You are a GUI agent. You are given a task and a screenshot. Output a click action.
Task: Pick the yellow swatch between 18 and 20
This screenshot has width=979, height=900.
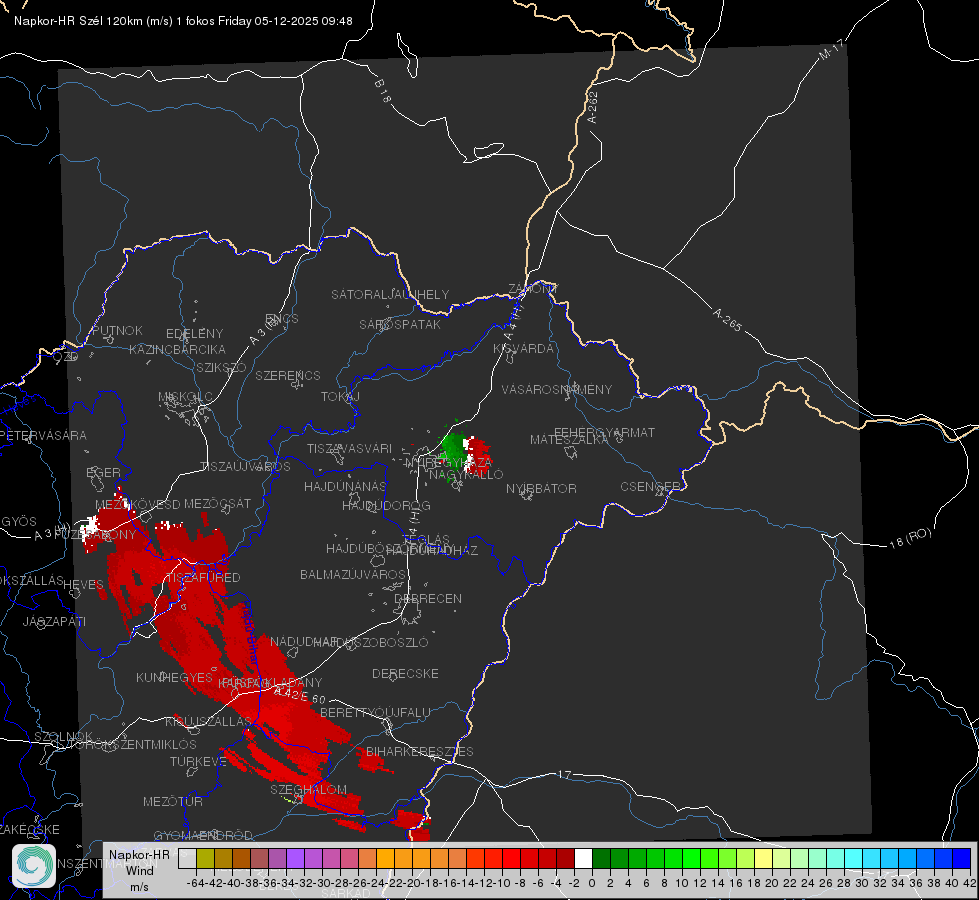pyautogui.click(x=764, y=858)
